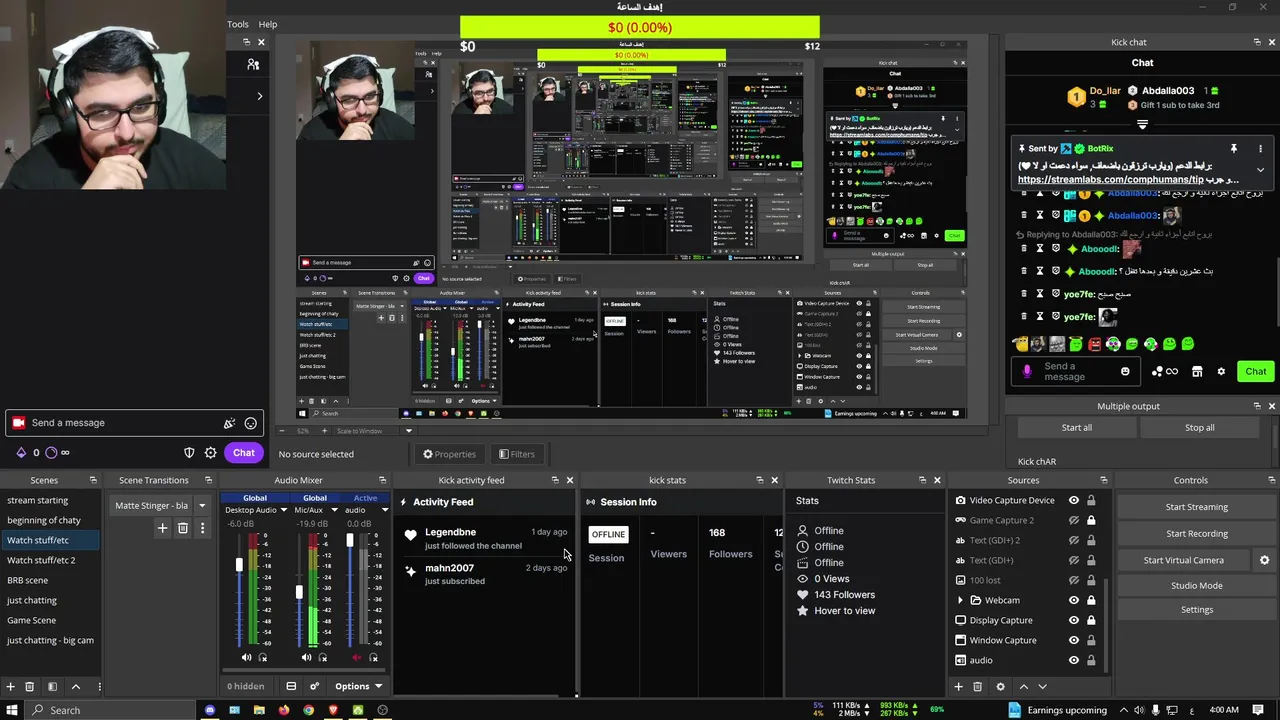
Task: Hide the Video Capture Device source
Action: coord(1074,500)
